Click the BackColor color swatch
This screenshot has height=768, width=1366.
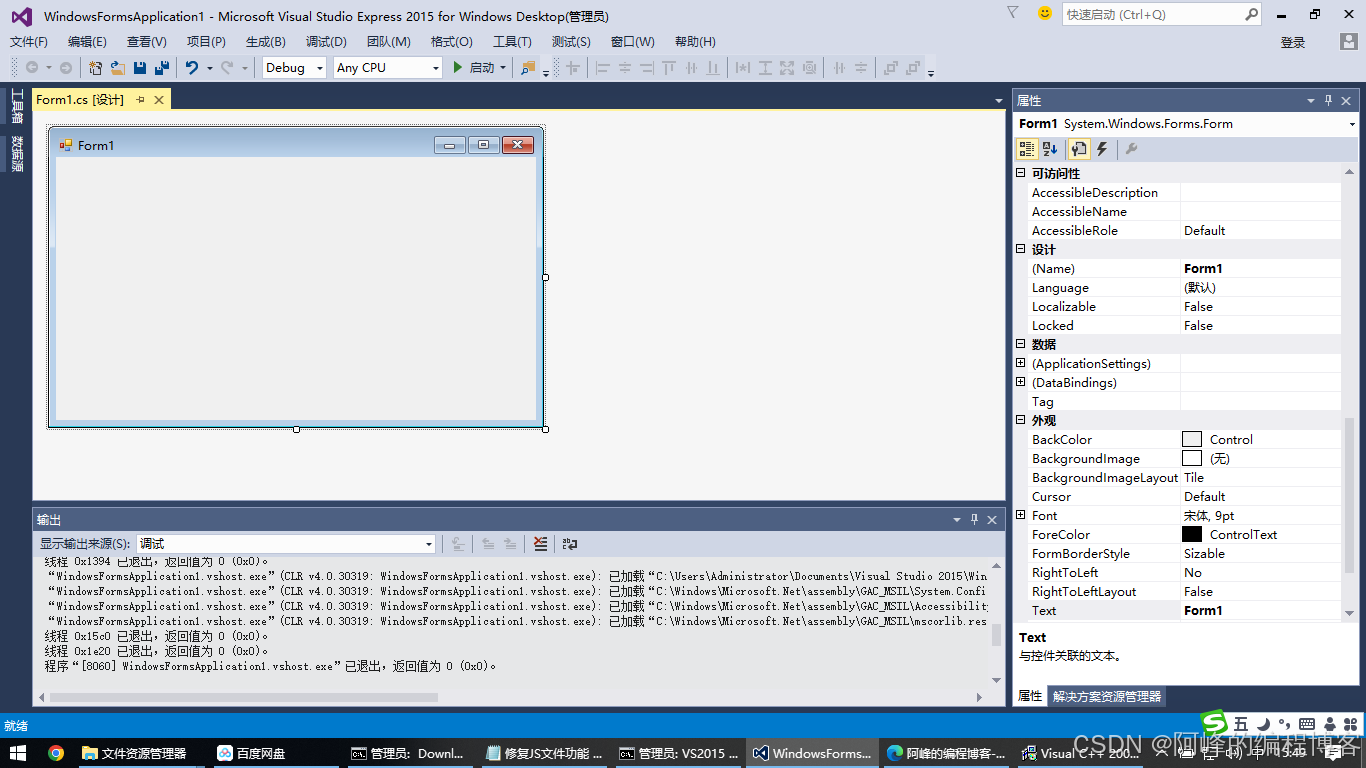click(1192, 439)
